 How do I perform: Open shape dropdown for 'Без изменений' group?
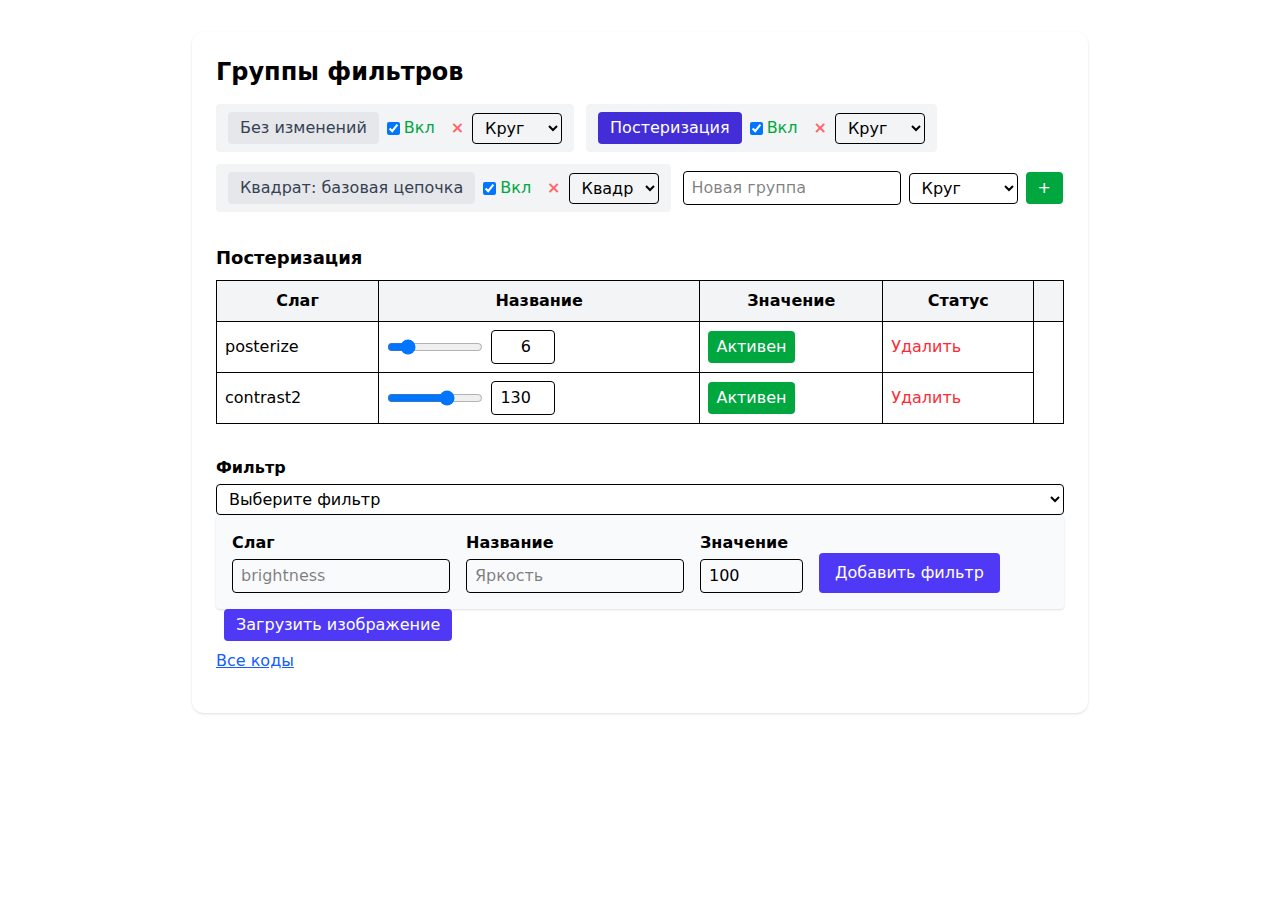click(517, 128)
